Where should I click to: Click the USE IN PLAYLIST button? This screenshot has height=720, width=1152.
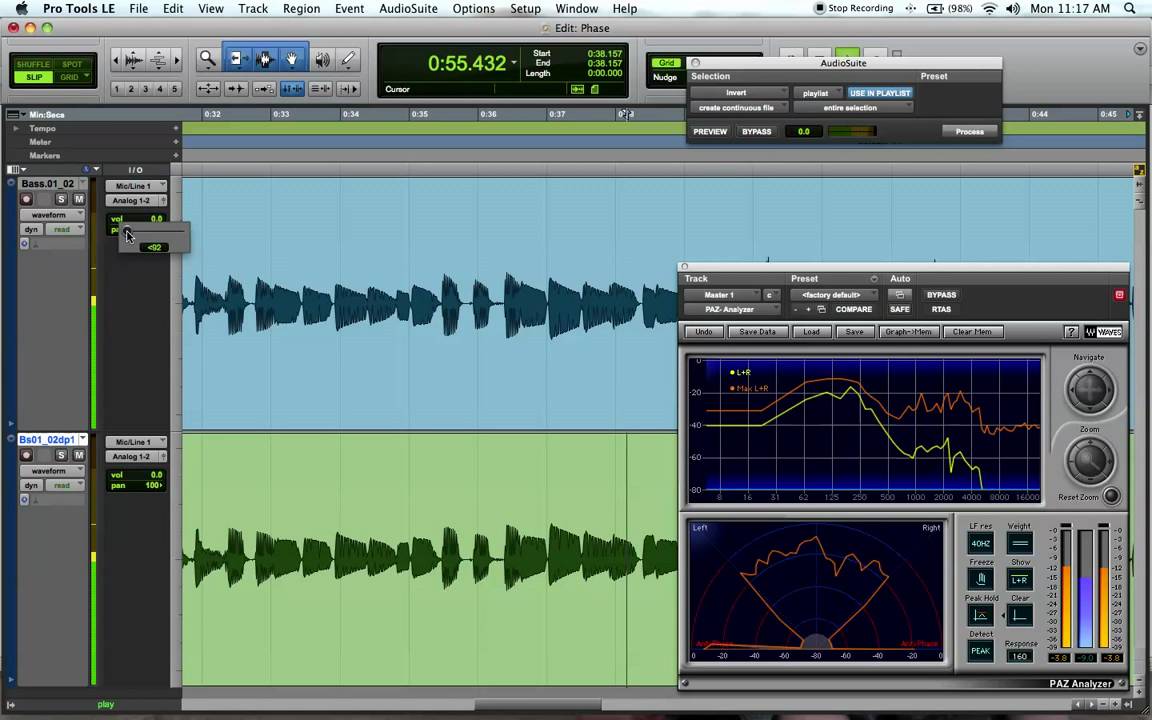tap(879, 93)
